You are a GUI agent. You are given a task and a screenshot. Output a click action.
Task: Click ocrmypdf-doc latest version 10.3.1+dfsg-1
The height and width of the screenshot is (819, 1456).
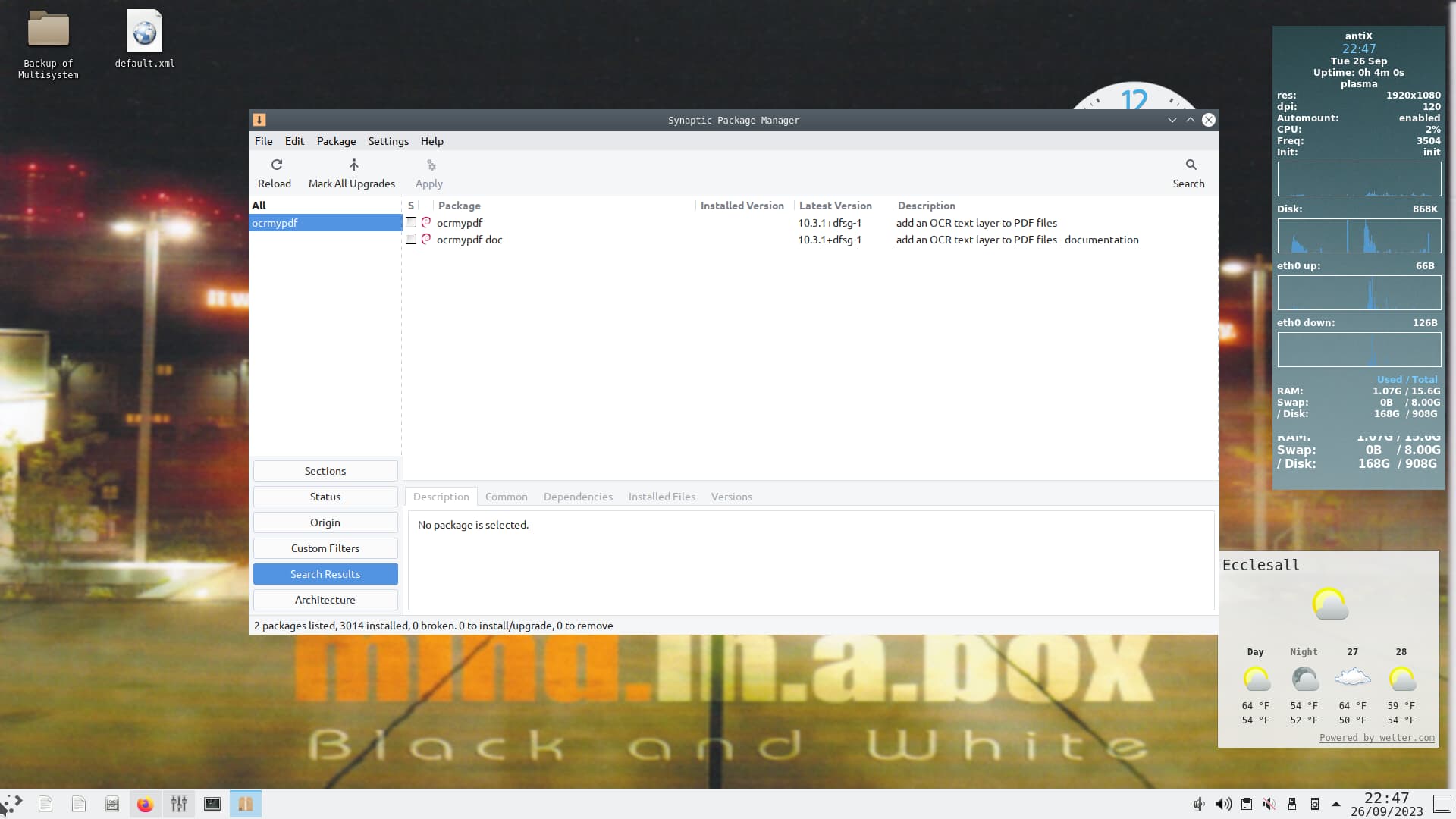(x=830, y=240)
